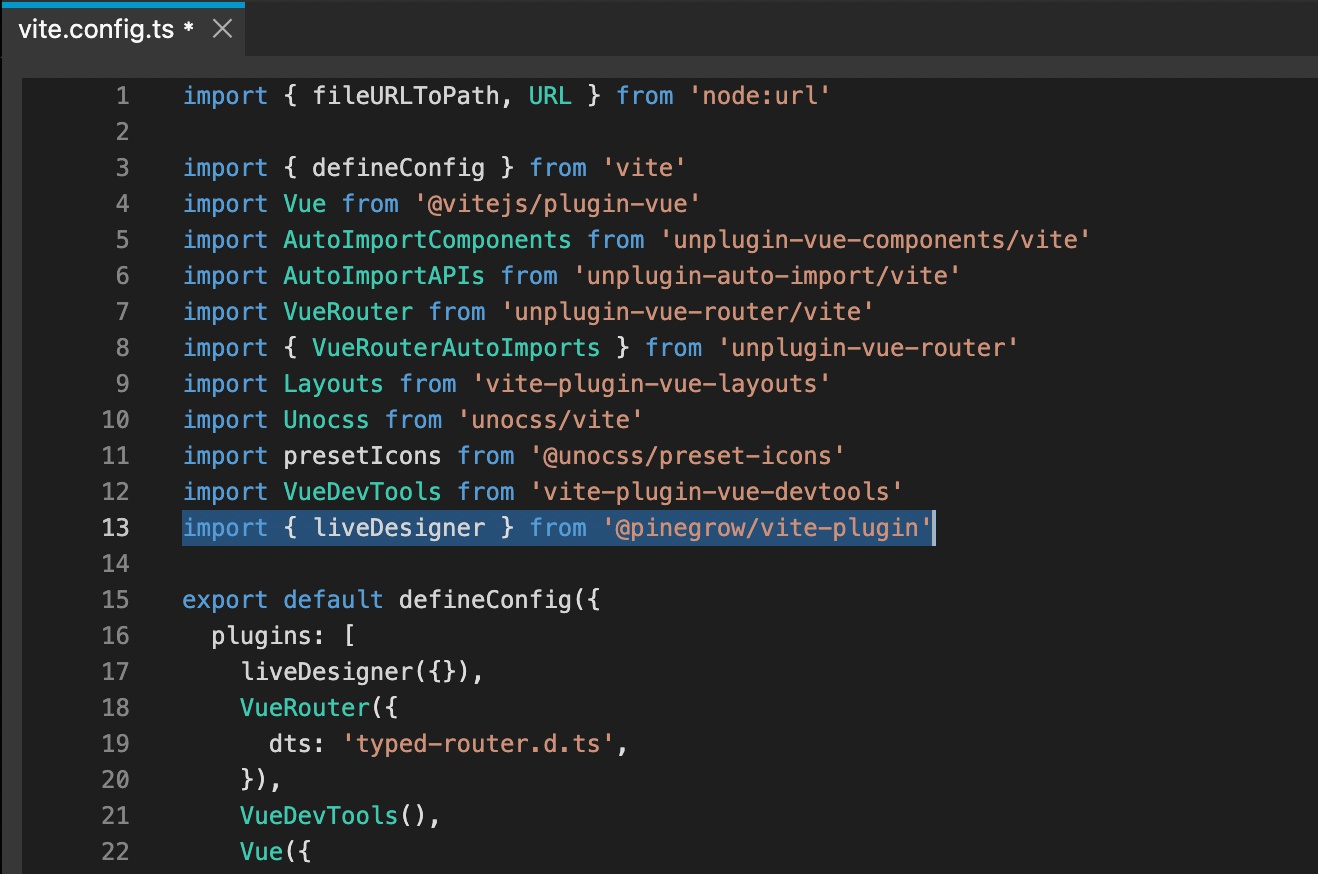Click the 'unplugin-vue-router/vite' string
Screen dimensions: 1318x874
(686, 312)
